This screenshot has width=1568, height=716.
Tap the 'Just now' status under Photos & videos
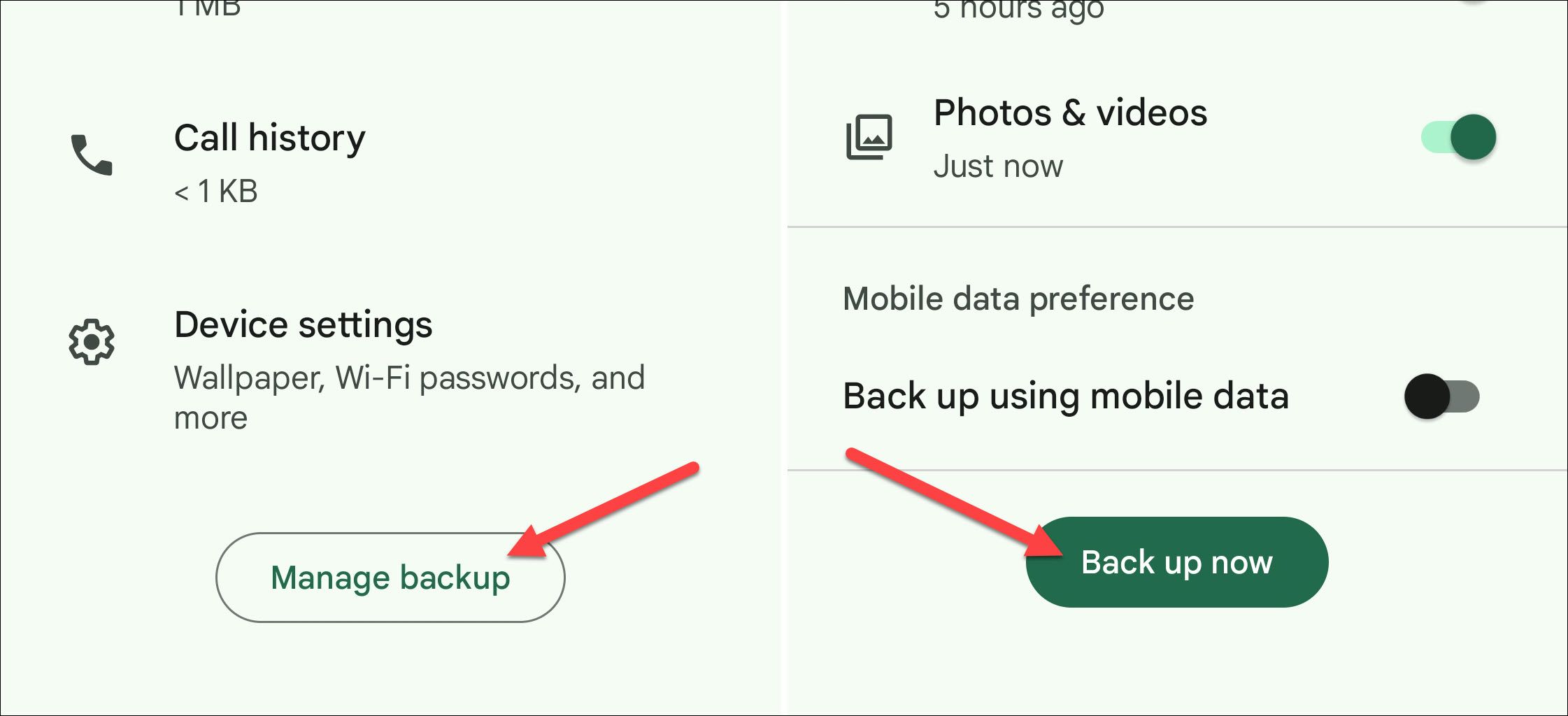(x=998, y=166)
